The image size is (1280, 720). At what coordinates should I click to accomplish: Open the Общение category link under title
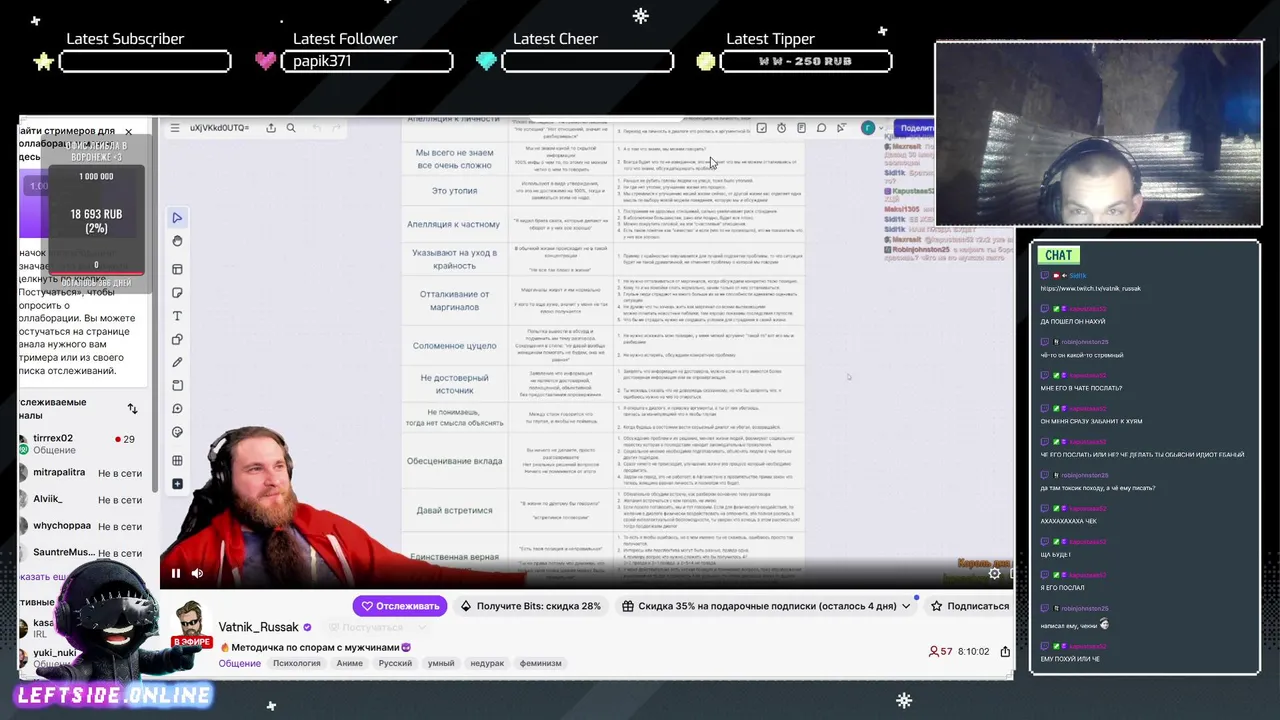[x=240, y=663]
